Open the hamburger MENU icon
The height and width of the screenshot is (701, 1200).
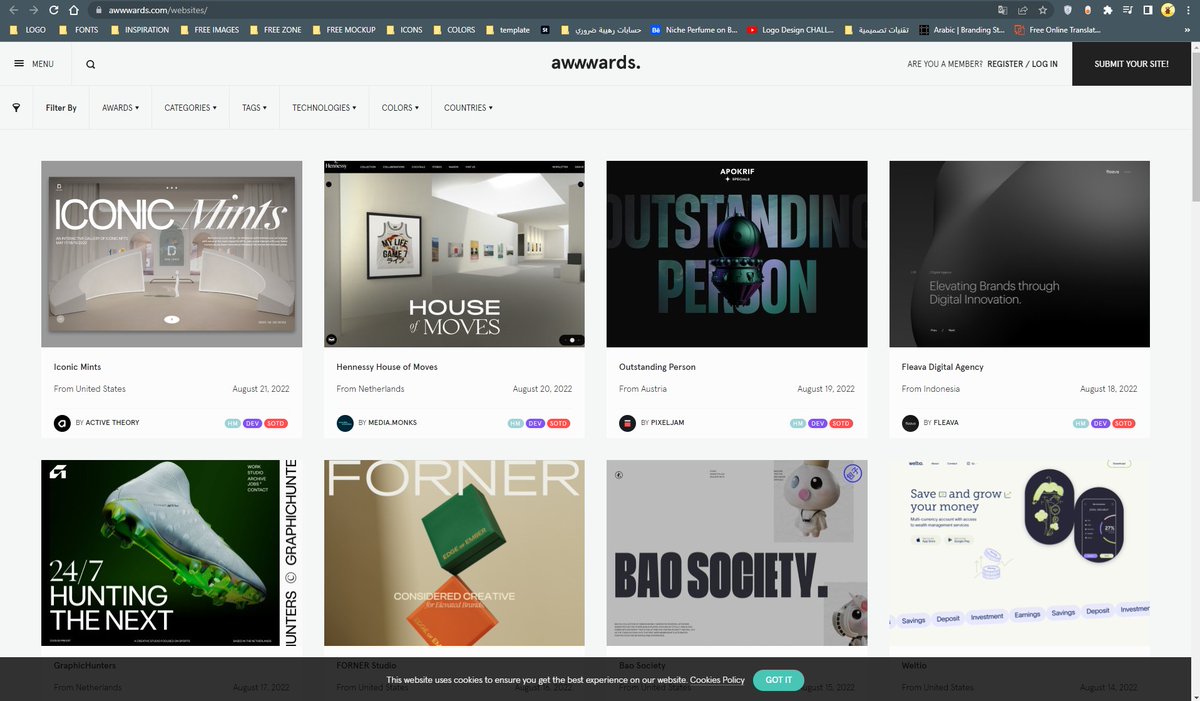19,64
